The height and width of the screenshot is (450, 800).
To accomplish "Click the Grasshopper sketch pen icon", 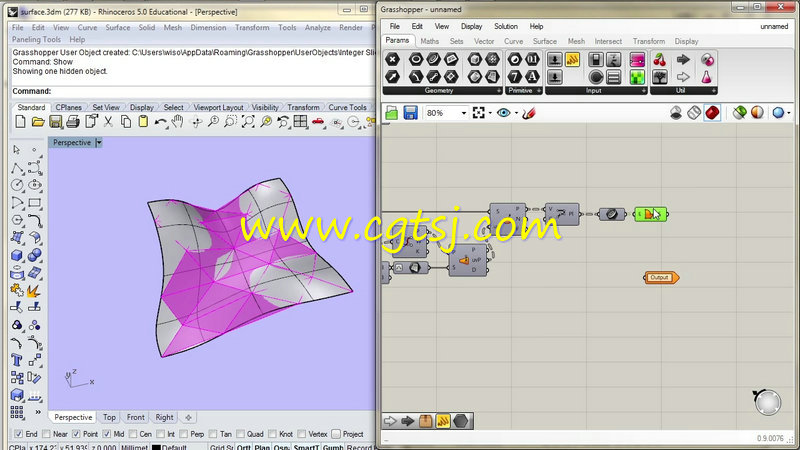I will (x=529, y=113).
